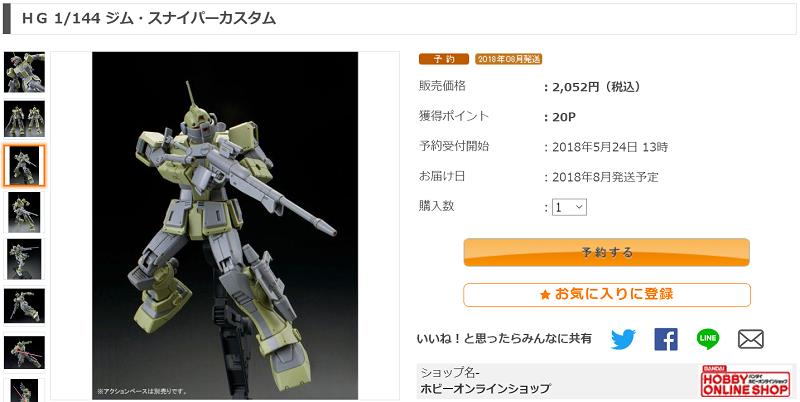Viewport: 800px width, 402px height.
Task: Share the product on Twitter
Action: click(x=623, y=339)
